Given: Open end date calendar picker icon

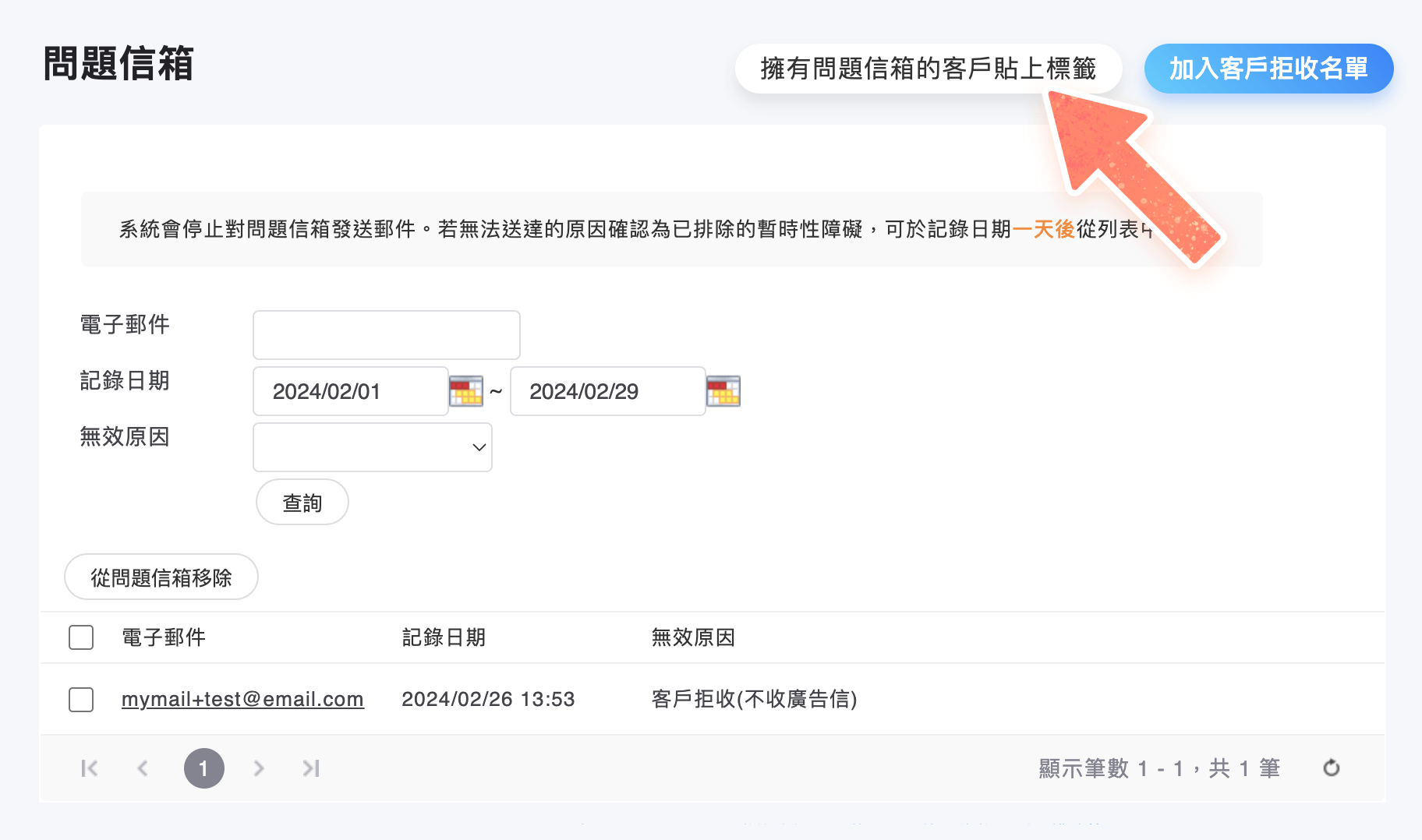Looking at the screenshot, I should (x=723, y=391).
